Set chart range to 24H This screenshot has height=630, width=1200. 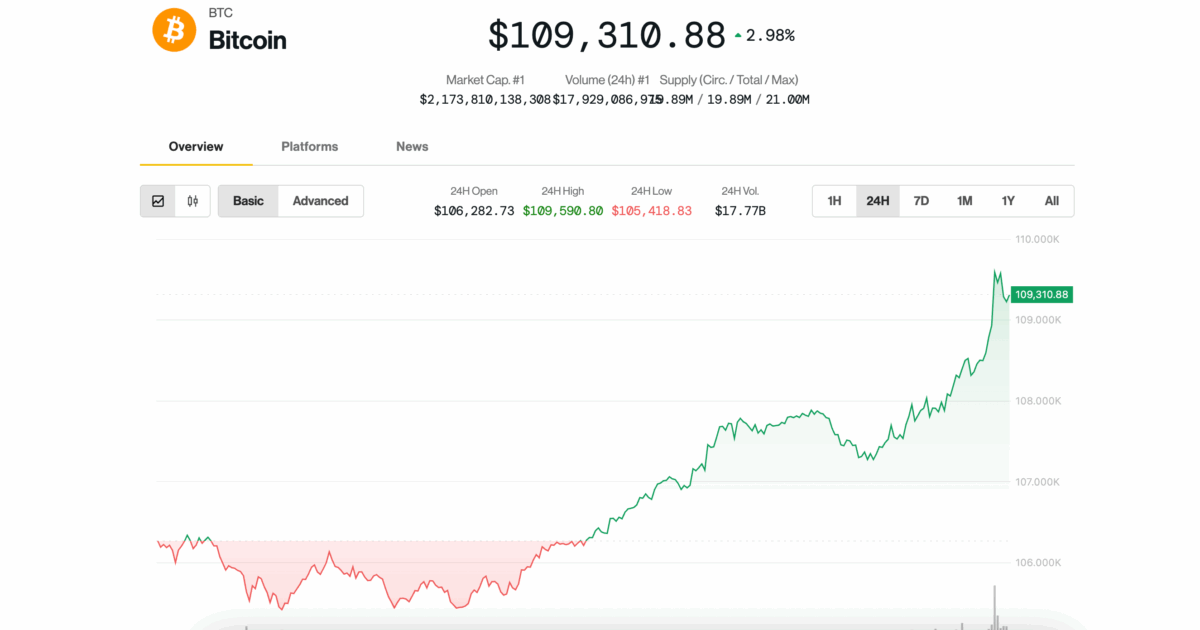pos(878,201)
